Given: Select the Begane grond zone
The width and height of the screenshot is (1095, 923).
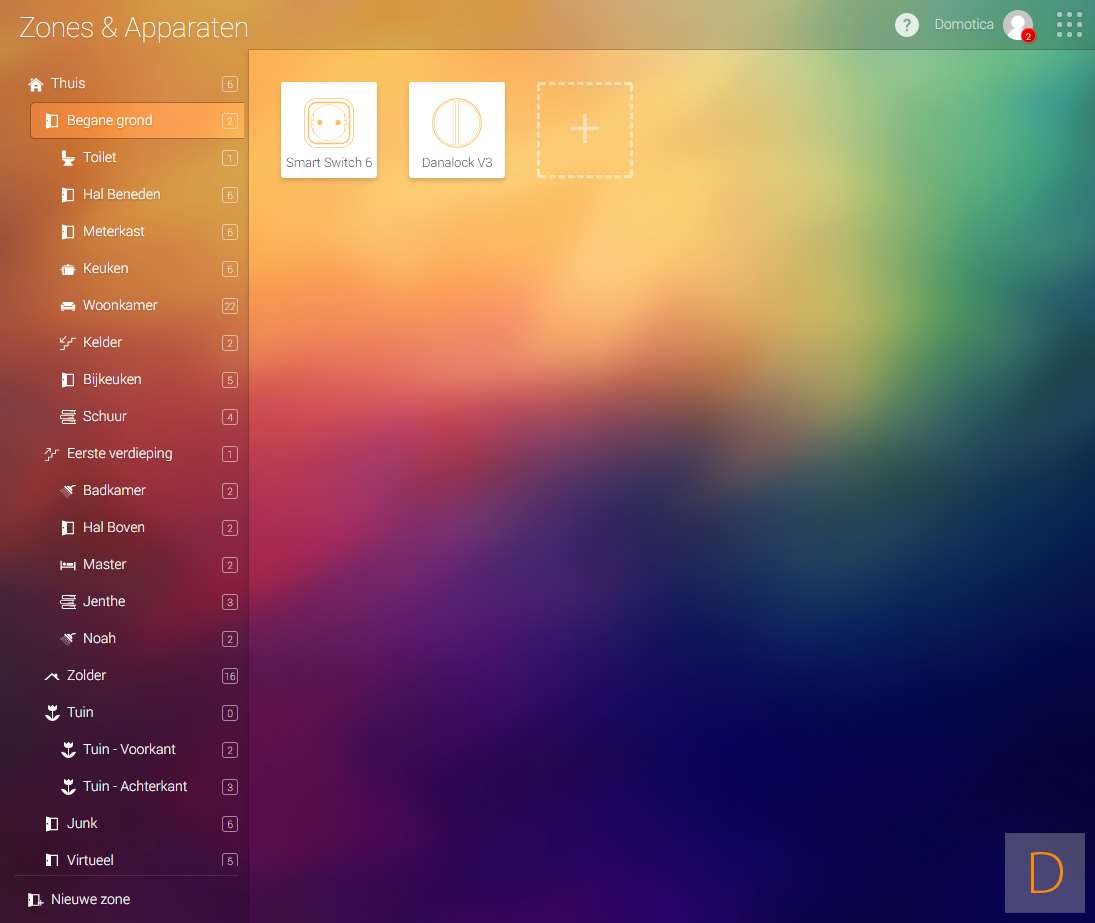Looking at the screenshot, I should (110, 121).
